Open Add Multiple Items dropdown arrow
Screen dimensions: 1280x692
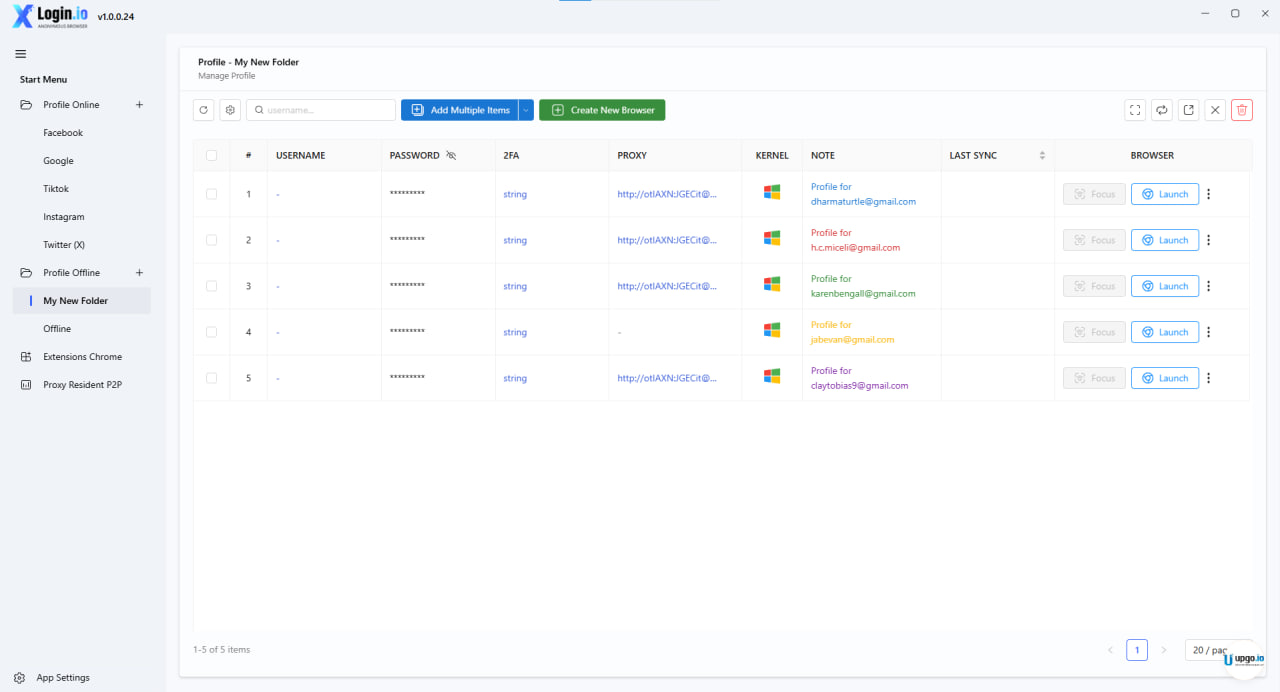click(x=526, y=110)
